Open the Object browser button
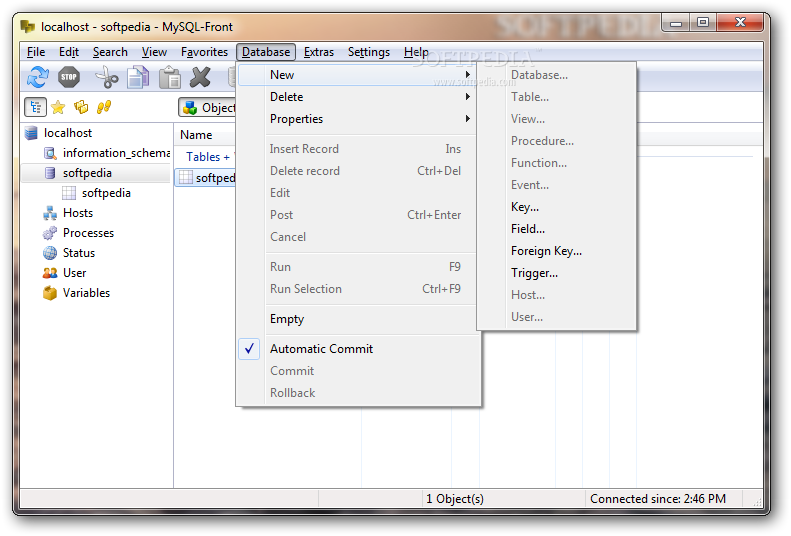This screenshot has height=536, width=791. coord(207,107)
